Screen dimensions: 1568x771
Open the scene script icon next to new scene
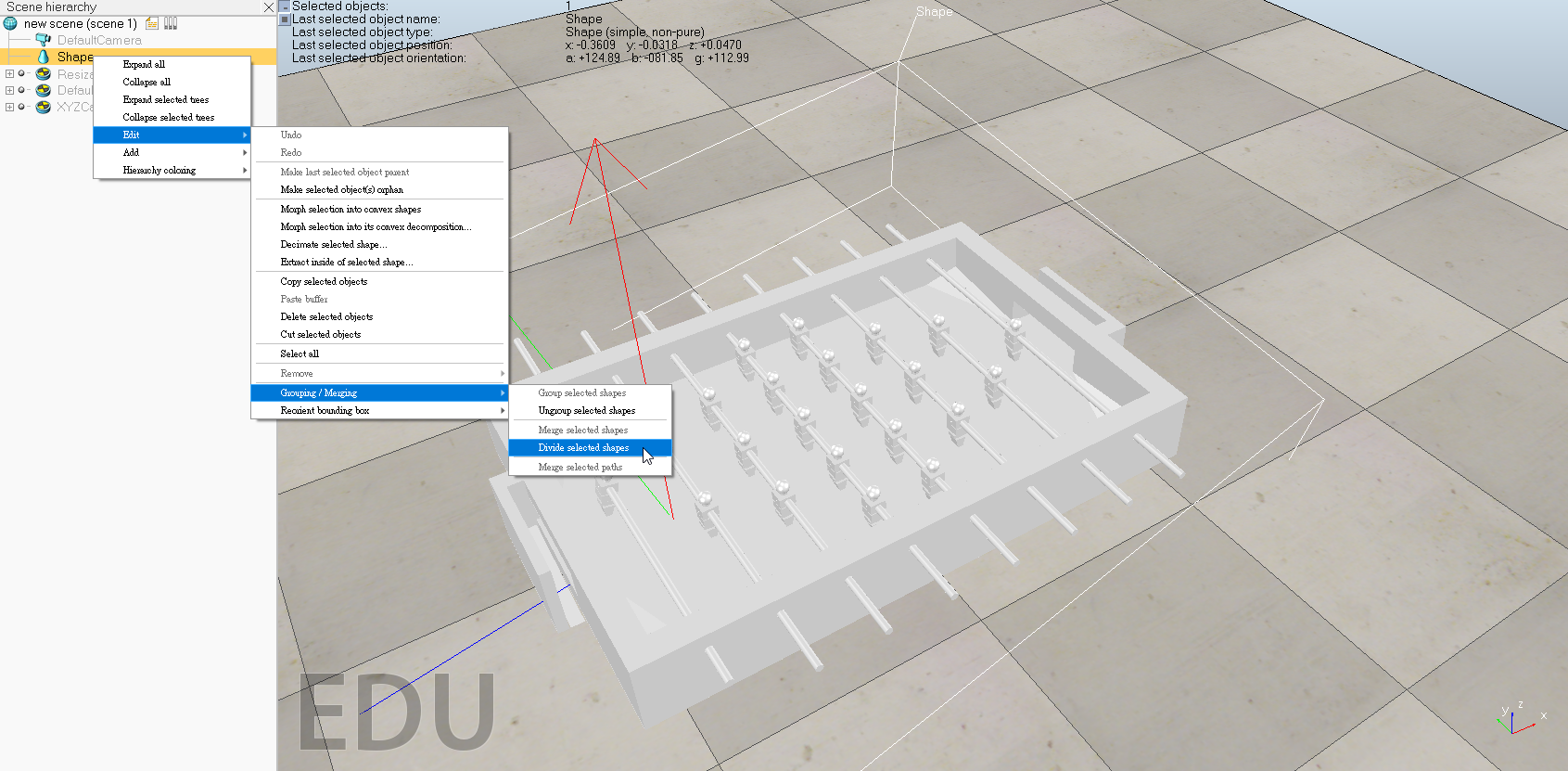click(152, 23)
